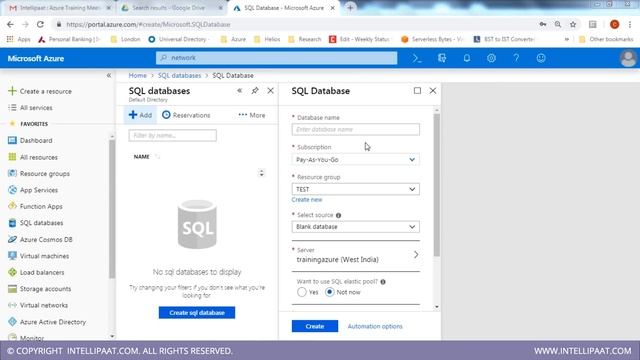The image size is (640, 360).
Task: Open the Azure bookmark folder
Action: tap(233, 39)
